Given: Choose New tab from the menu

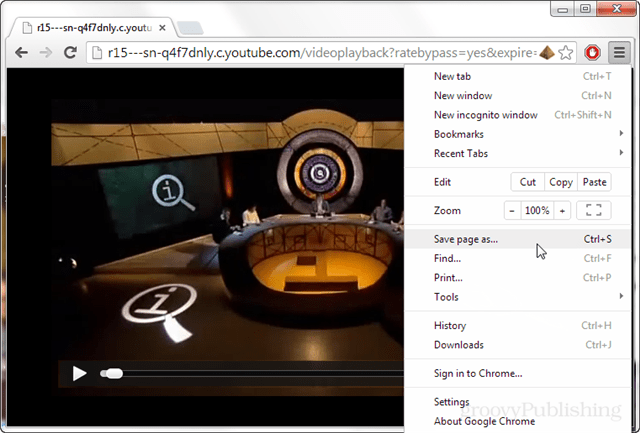Looking at the screenshot, I should (x=517, y=76).
